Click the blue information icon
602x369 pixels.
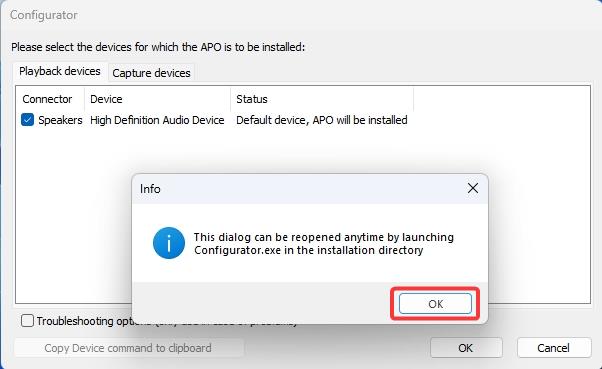point(169,243)
